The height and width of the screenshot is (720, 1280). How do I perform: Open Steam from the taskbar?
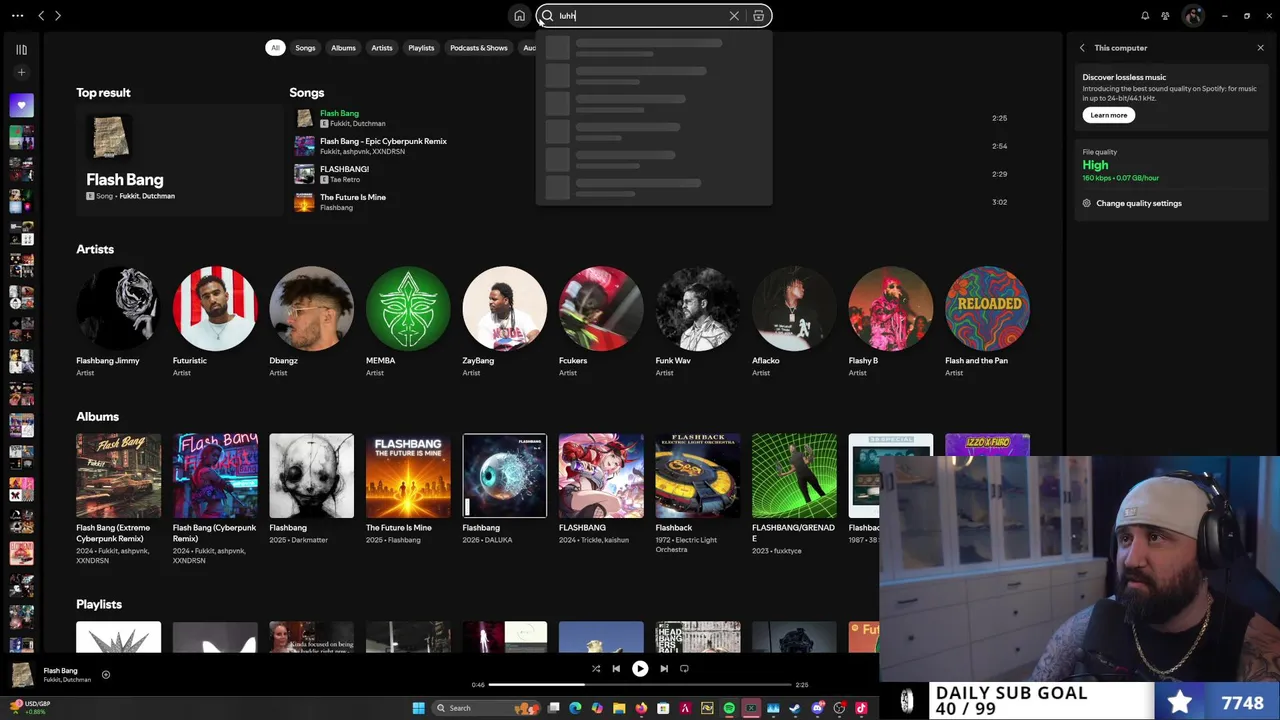click(795, 708)
